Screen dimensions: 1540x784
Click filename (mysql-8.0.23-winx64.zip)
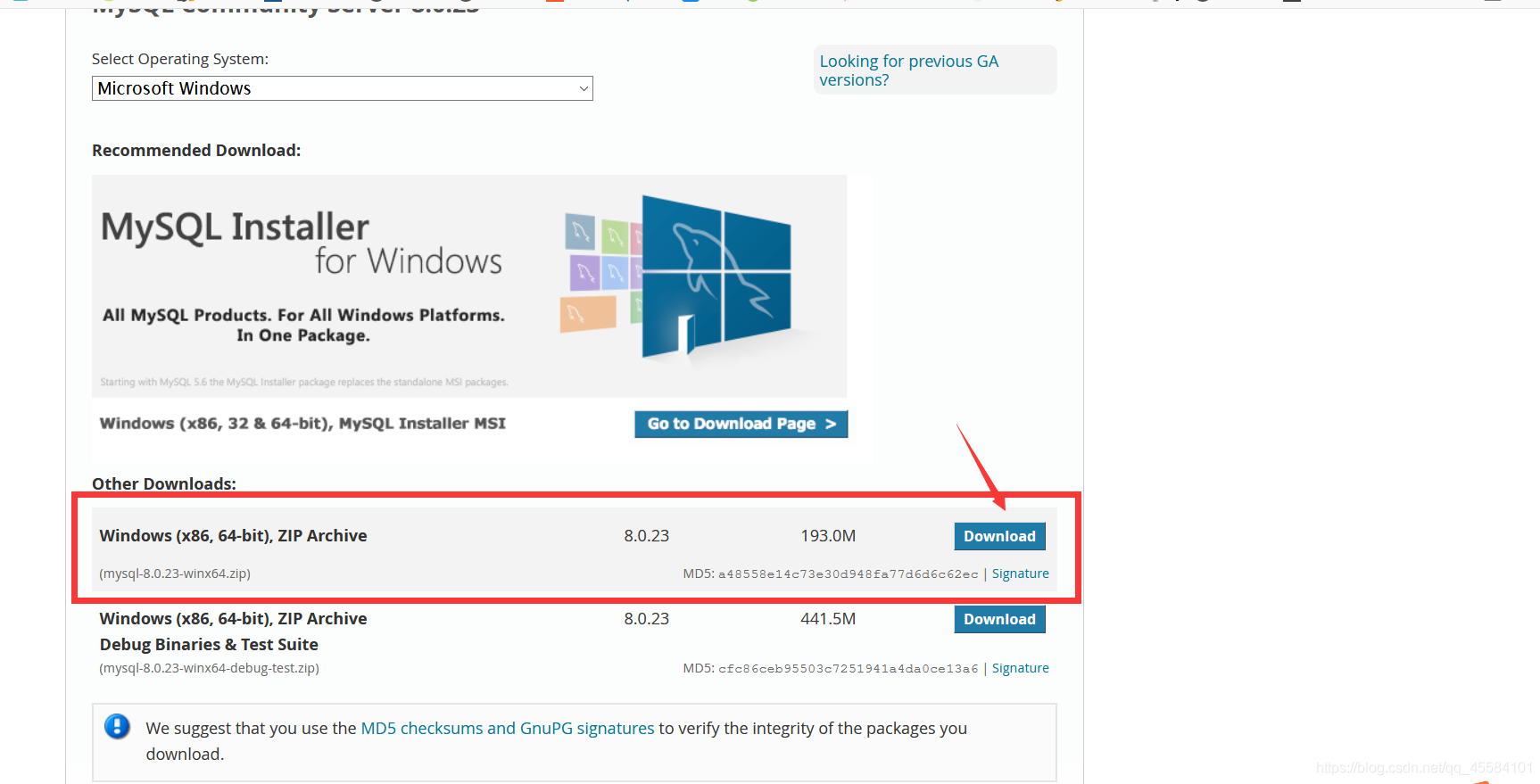(175, 574)
